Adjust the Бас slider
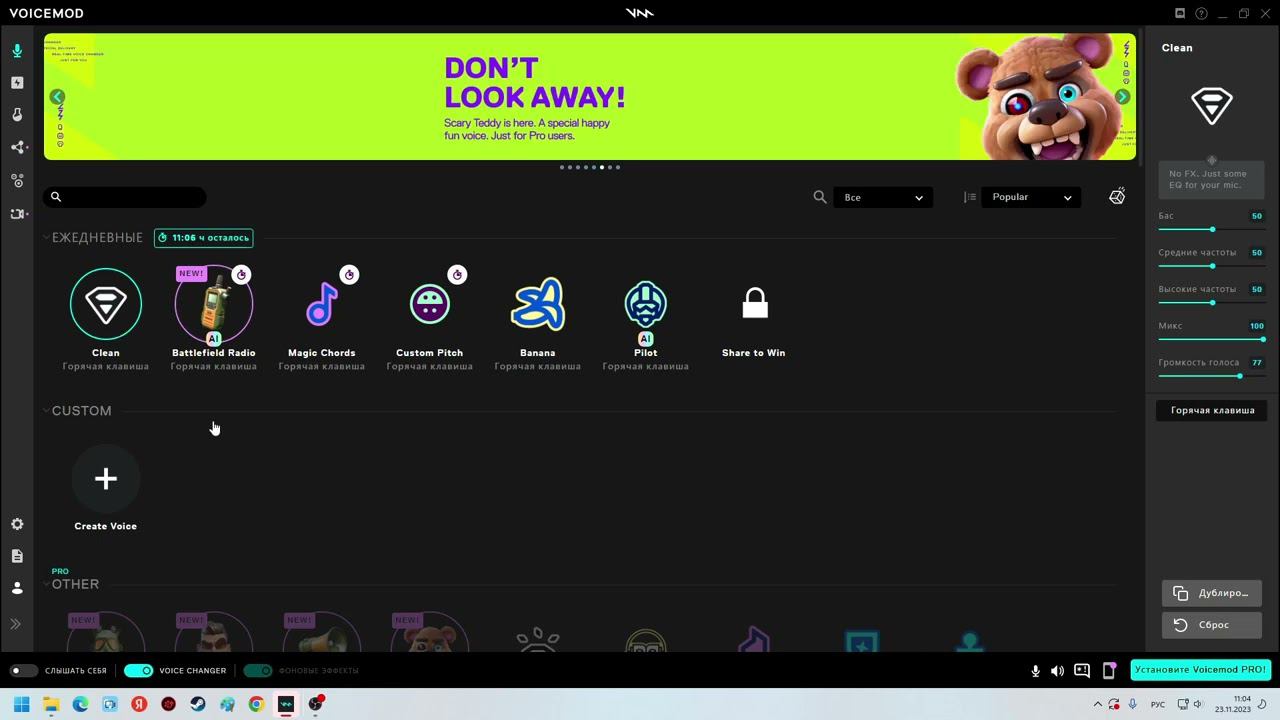This screenshot has width=1280, height=720. [1212, 230]
